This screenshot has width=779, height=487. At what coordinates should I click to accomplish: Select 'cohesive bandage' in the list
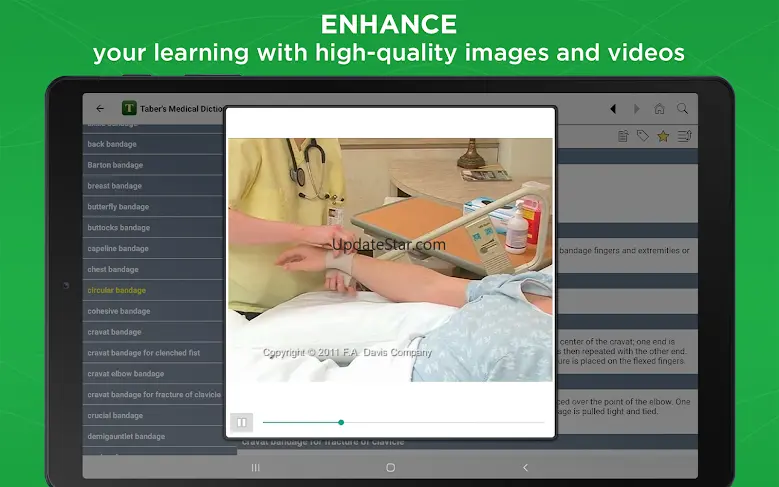coord(153,311)
